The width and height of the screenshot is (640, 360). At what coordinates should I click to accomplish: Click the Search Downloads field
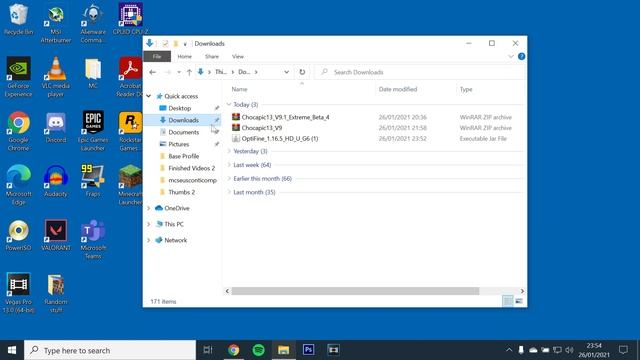pyautogui.click(x=420, y=72)
